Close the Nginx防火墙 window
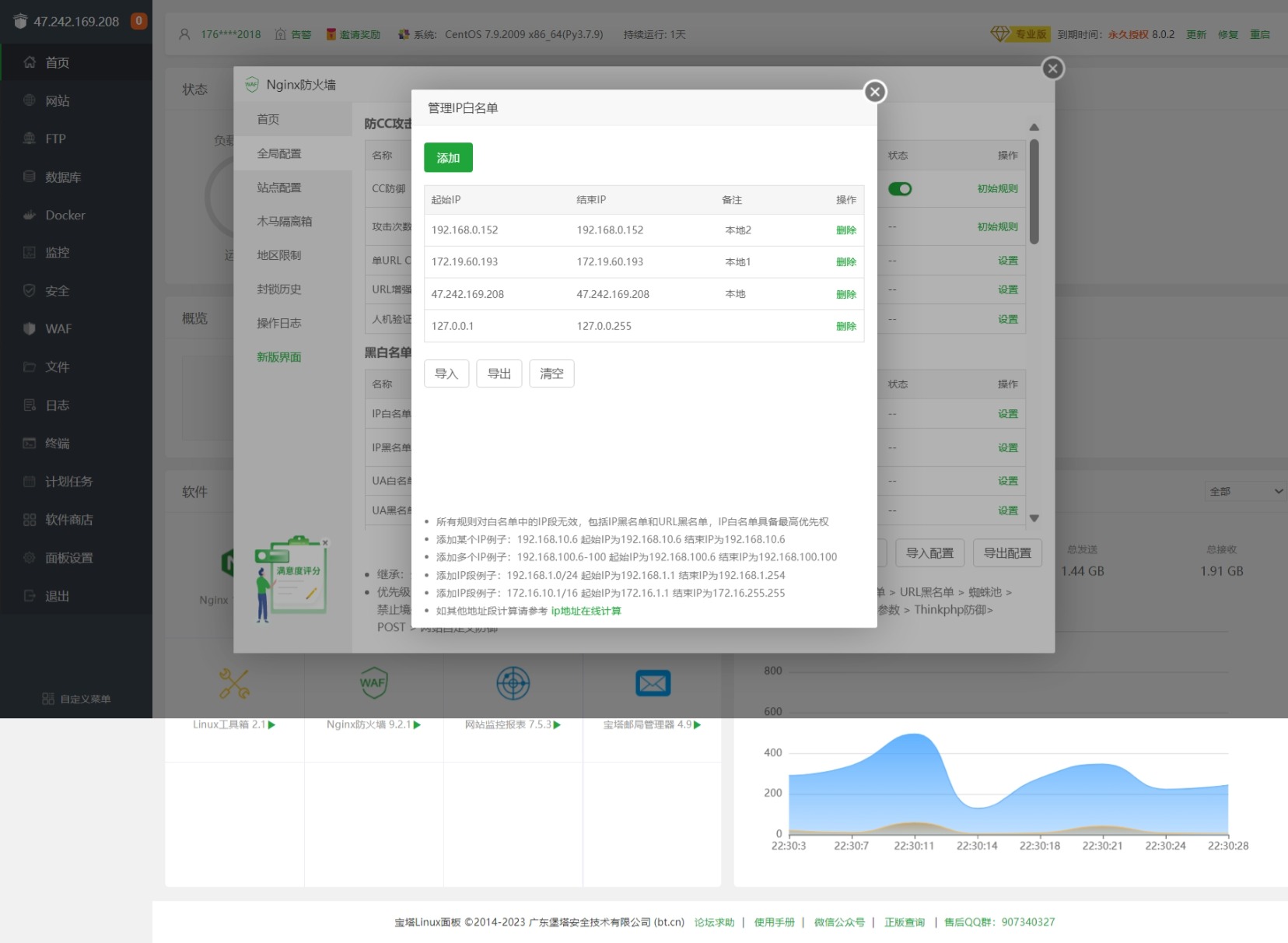This screenshot has height=943, width=1288. tap(1052, 68)
